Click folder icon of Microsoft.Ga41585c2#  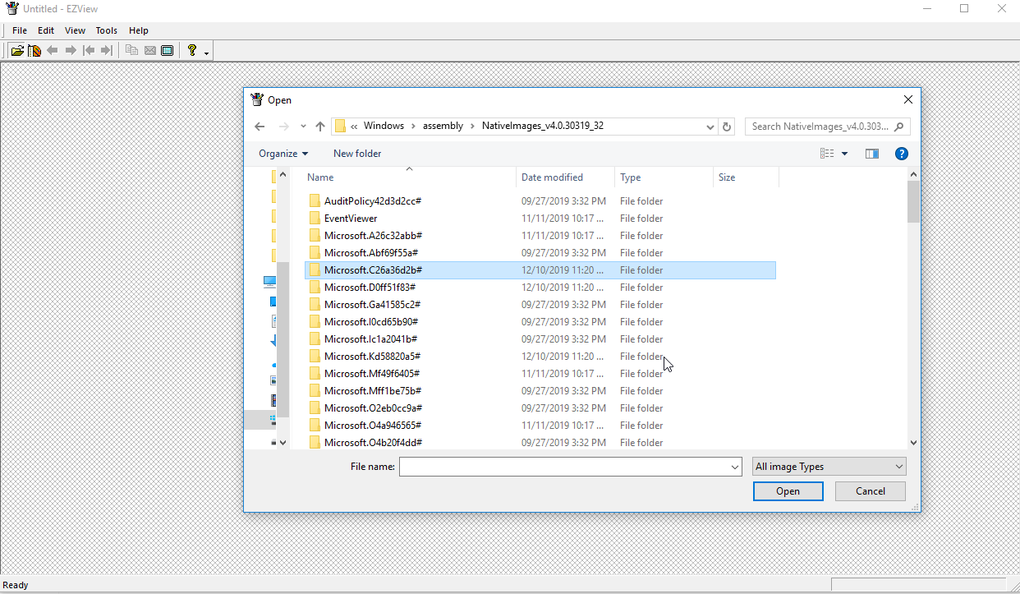pos(315,304)
